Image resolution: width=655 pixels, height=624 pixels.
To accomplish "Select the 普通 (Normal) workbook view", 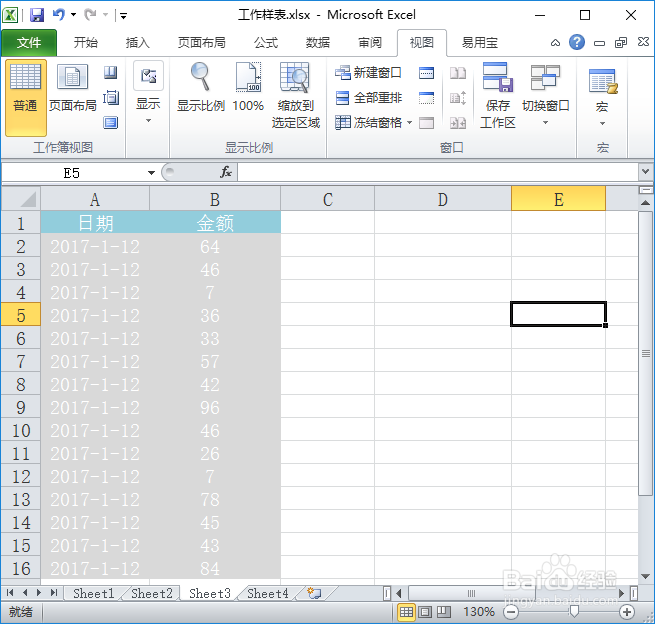I will [x=25, y=98].
